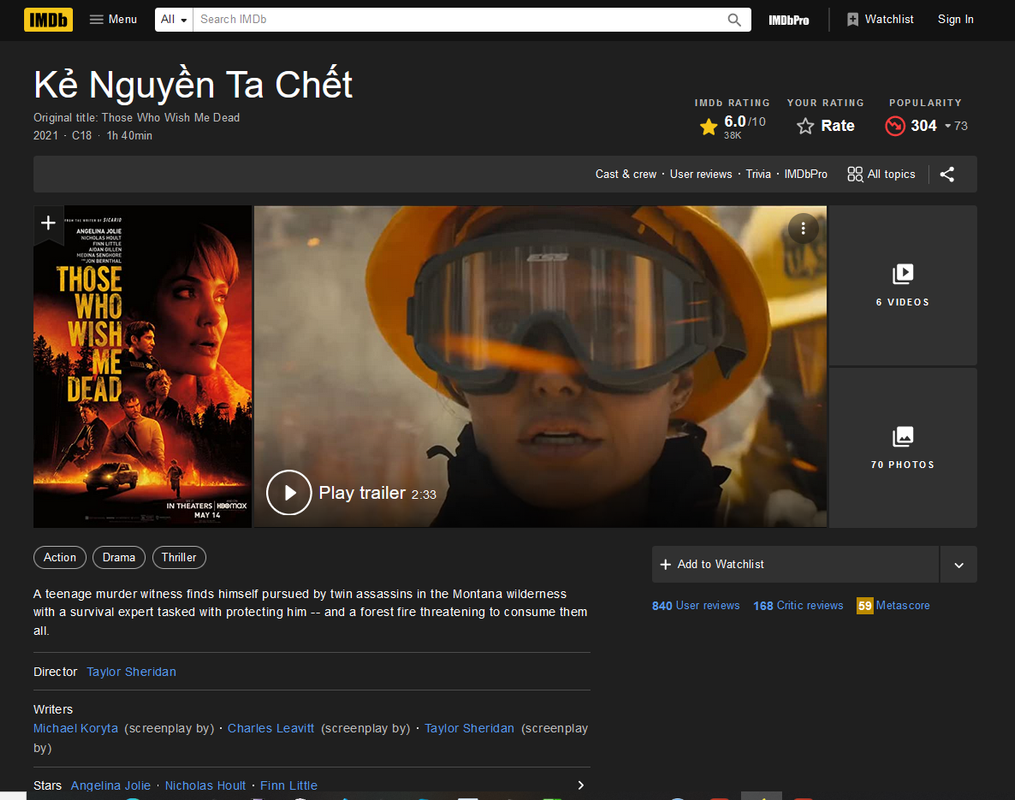The height and width of the screenshot is (800, 1015).
Task: Open the 70 Photos gallery
Action: coord(902,448)
